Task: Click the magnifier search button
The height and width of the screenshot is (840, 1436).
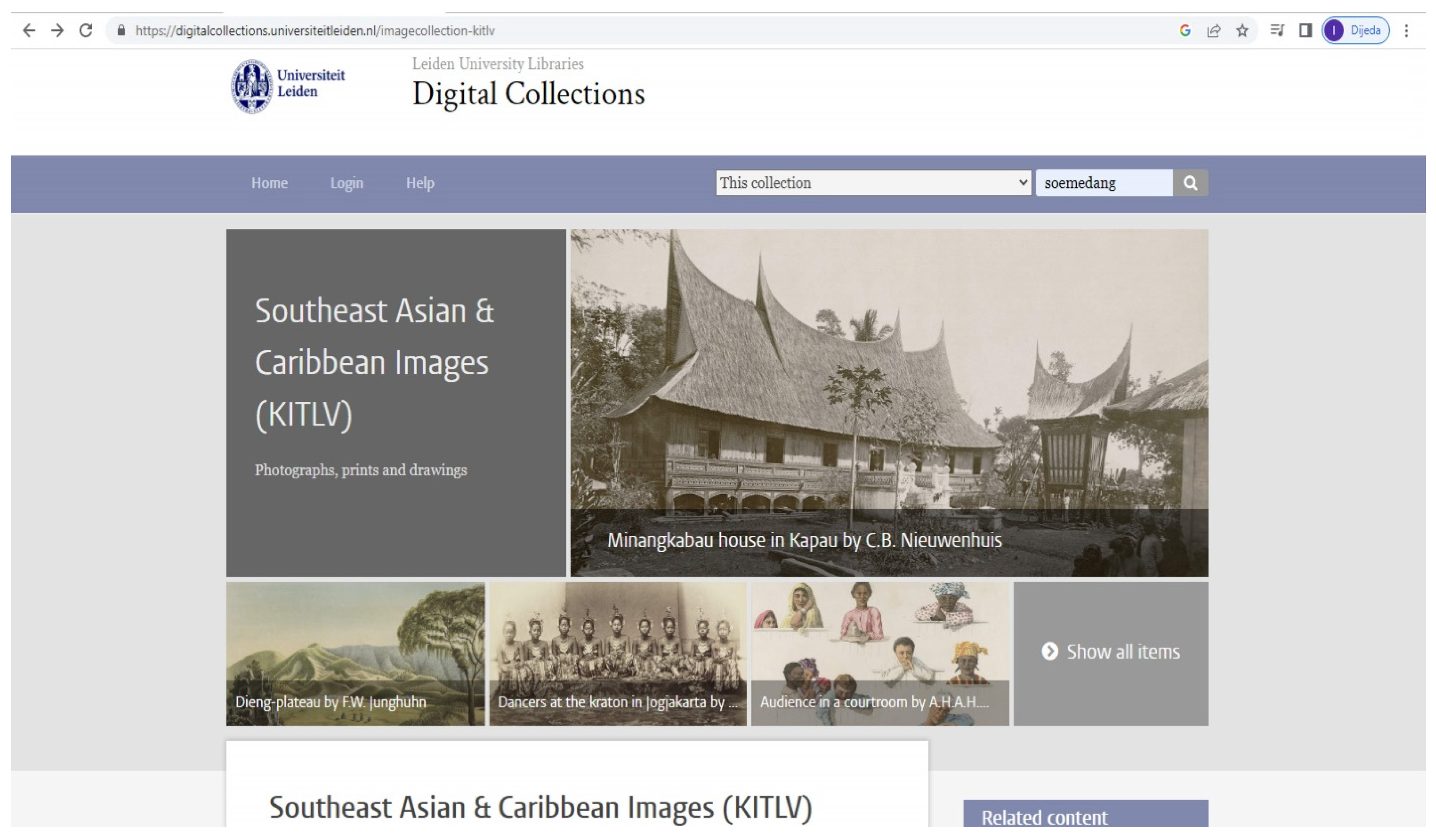Action: click(1190, 183)
